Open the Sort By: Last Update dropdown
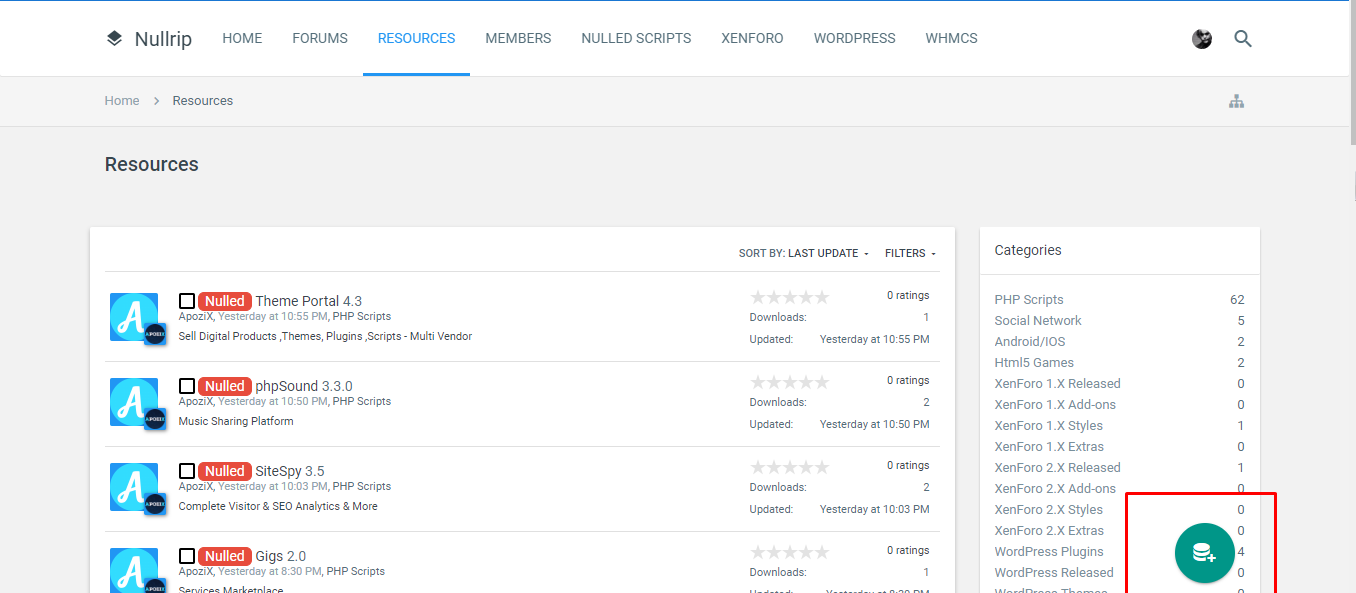The width and height of the screenshot is (1356, 593). tap(804, 254)
